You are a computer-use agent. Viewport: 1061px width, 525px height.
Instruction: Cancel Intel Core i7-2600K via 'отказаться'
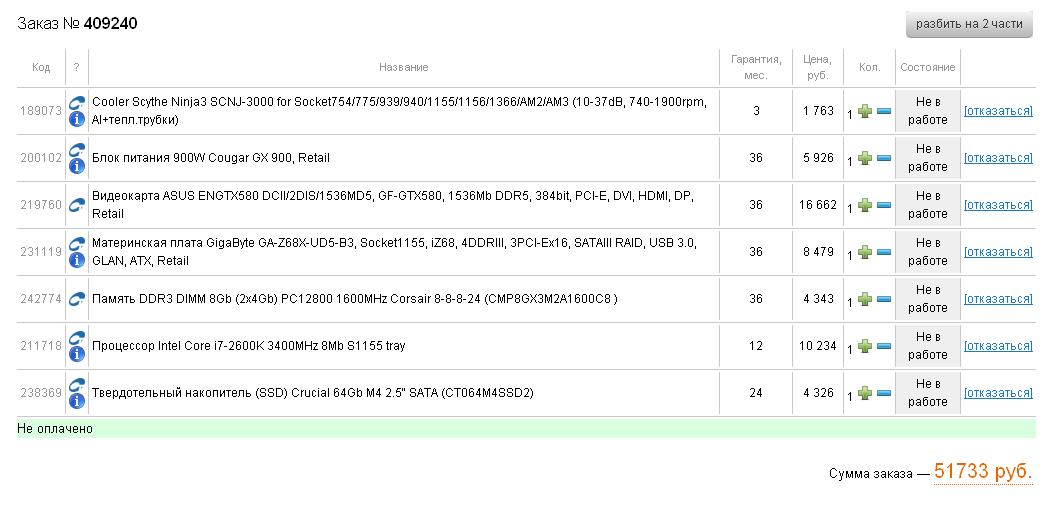[x=998, y=346]
